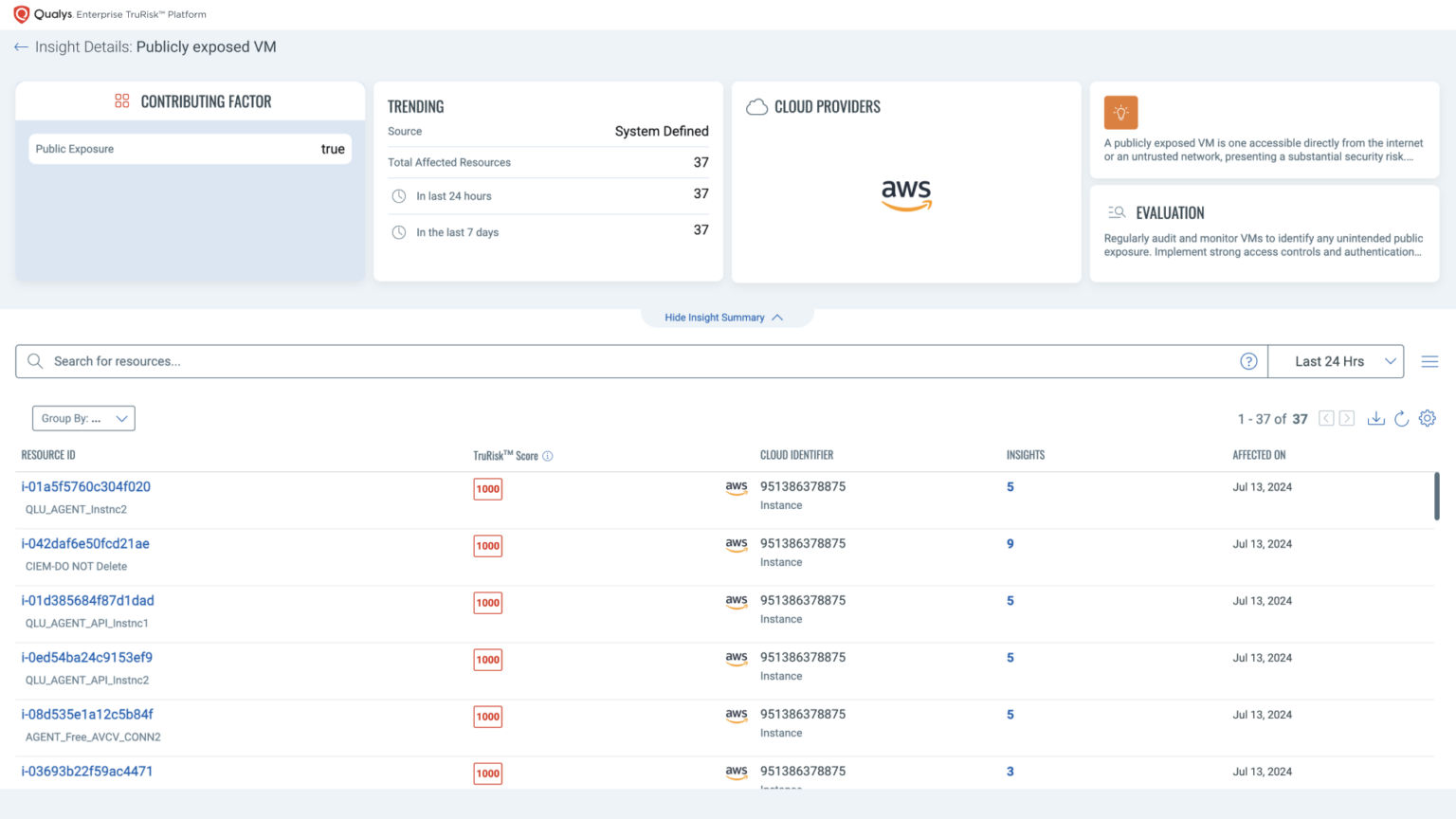The width and height of the screenshot is (1456, 819).
Task: Click into the resource search field
Action: tap(379, 361)
